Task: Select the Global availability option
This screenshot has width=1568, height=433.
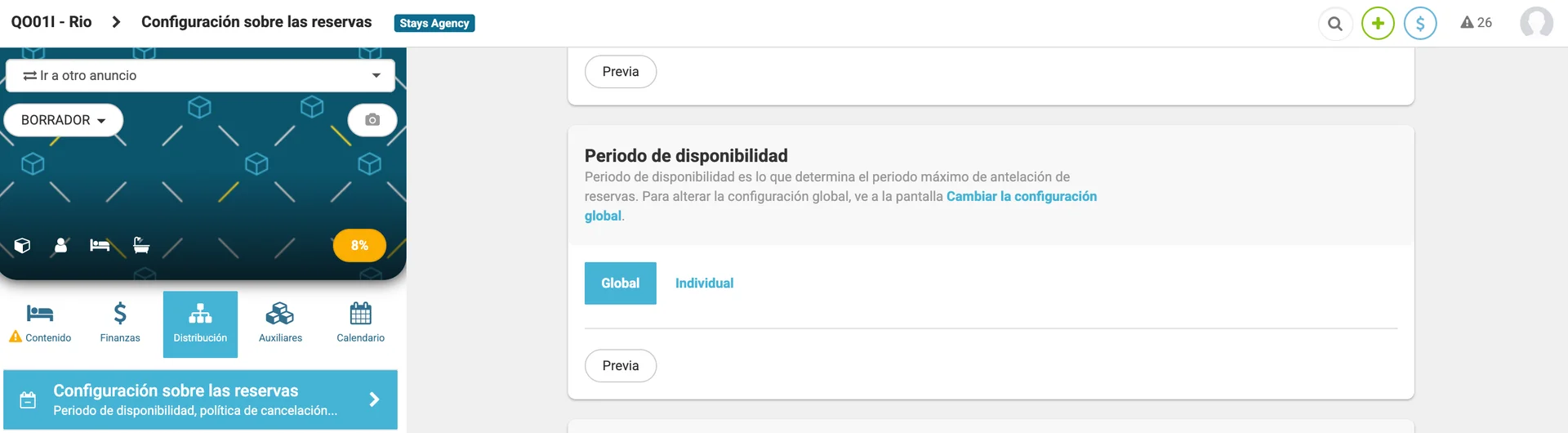Action: point(621,283)
